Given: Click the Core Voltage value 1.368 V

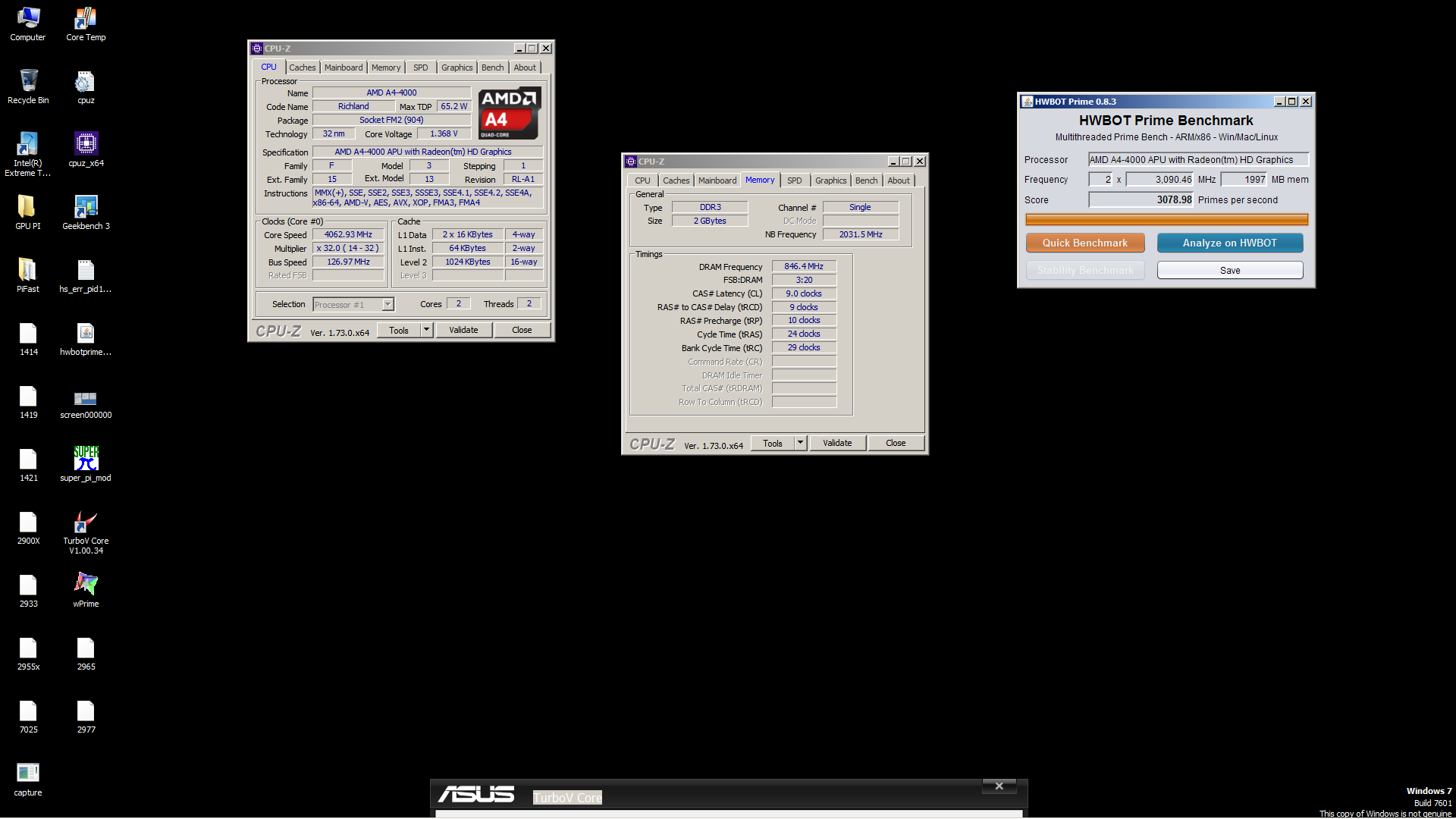Looking at the screenshot, I should pos(444,133).
